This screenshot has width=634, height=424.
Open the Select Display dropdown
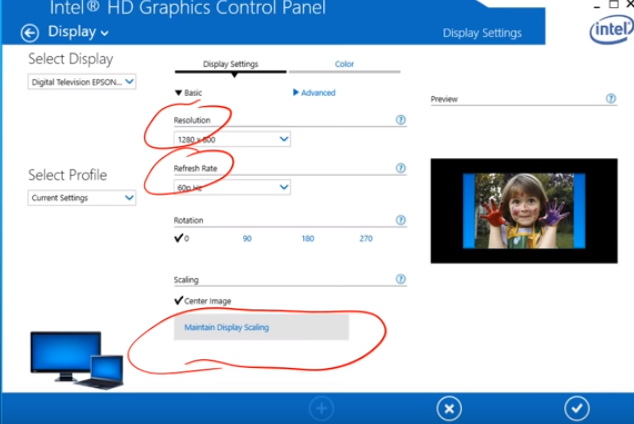pyautogui.click(x=82, y=82)
